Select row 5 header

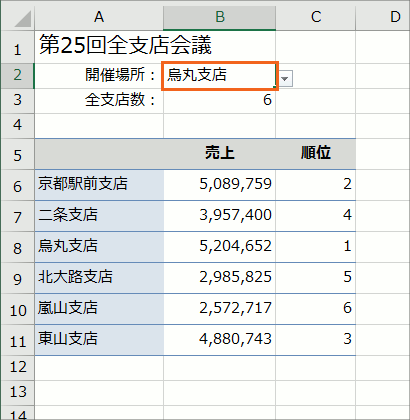point(18,154)
